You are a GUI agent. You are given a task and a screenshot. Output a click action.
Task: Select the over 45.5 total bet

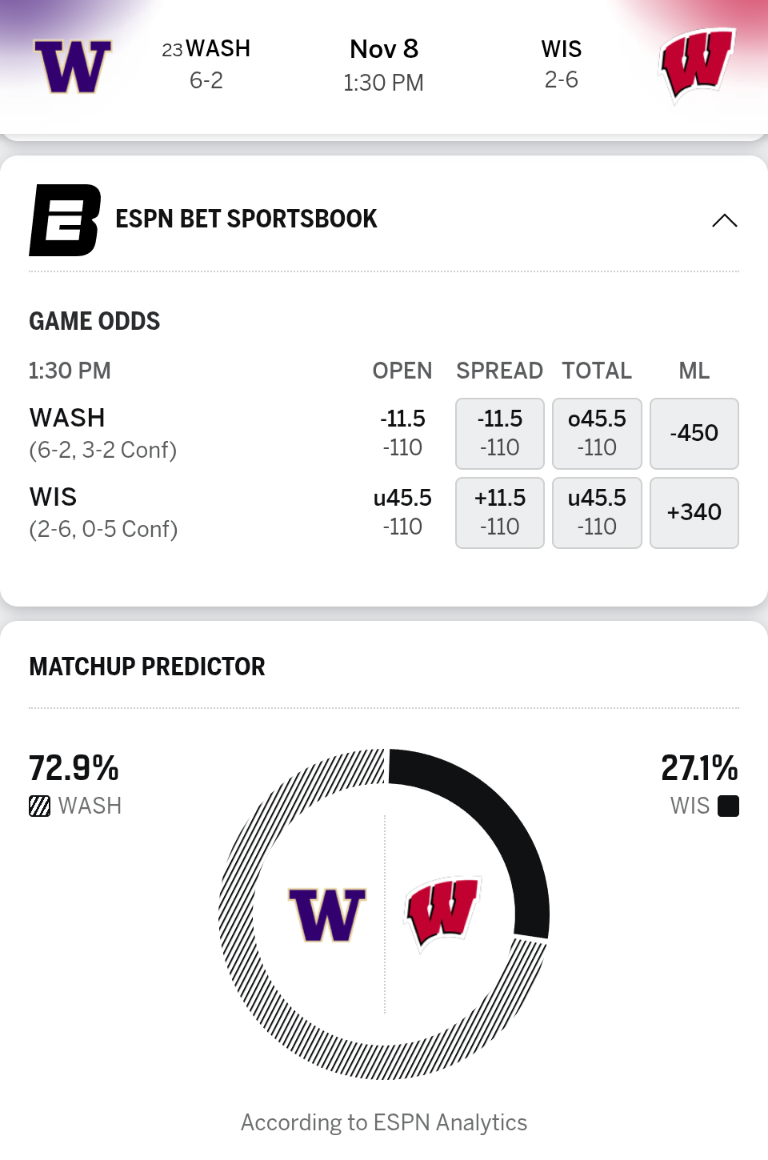point(597,433)
